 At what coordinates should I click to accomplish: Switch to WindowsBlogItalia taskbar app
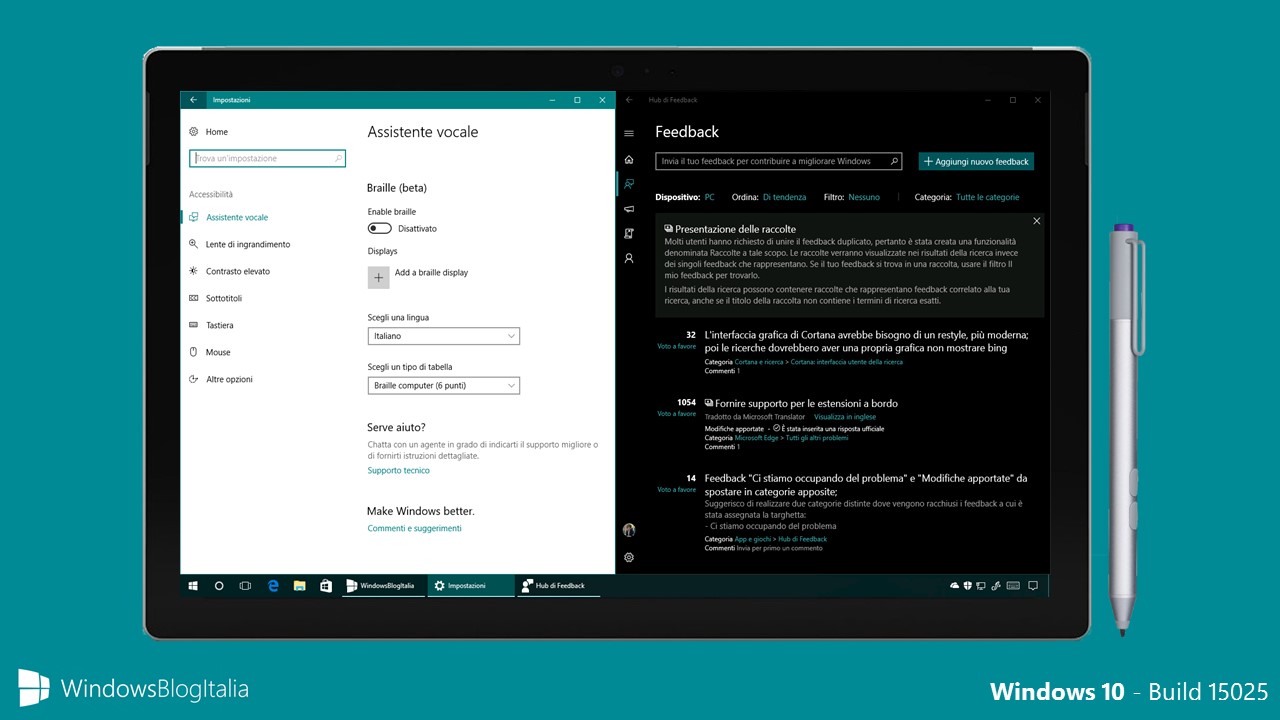[x=384, y=586]
